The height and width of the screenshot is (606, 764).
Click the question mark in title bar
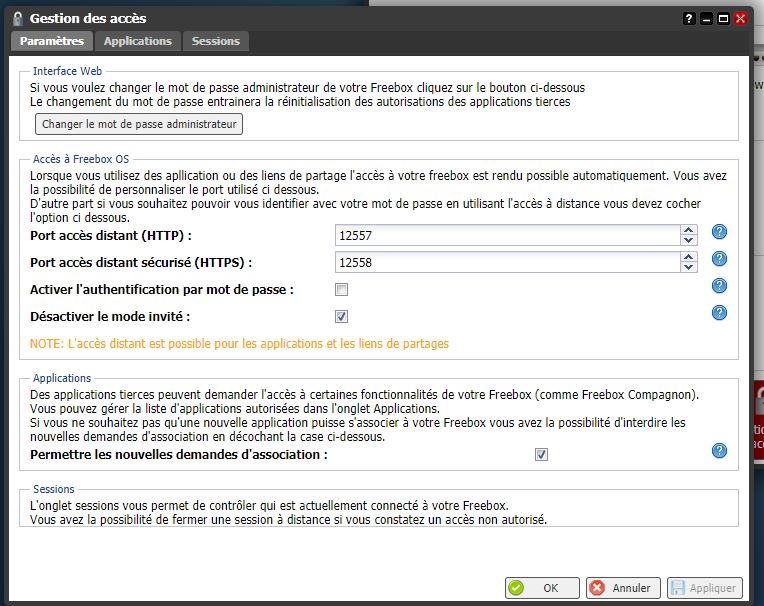688,19
